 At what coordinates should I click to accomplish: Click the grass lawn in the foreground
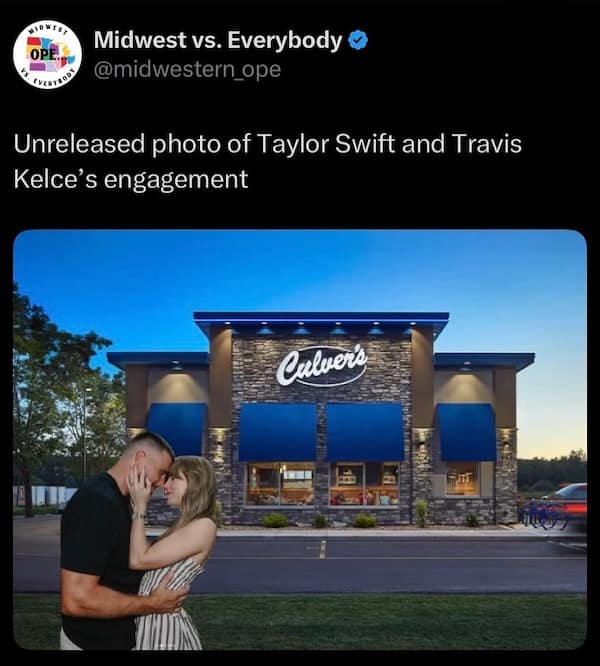(x=382, y=620)
